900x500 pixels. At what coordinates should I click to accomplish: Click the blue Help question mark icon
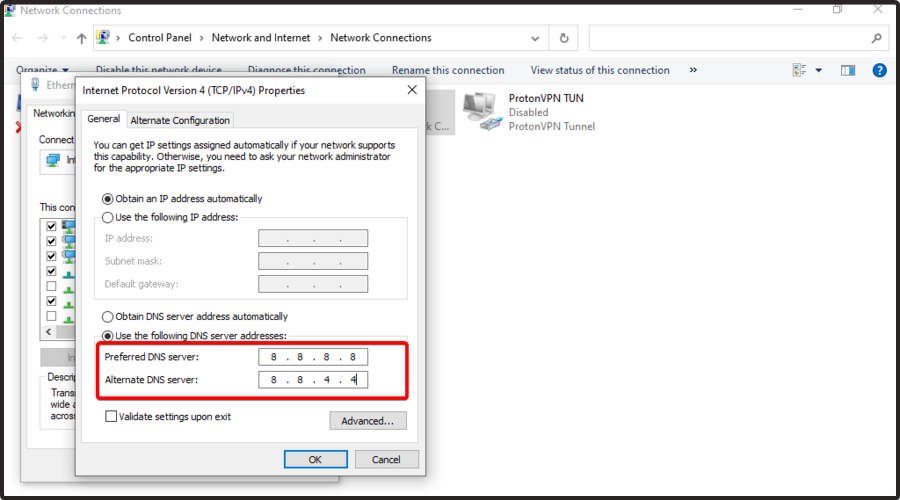(880, 71)
